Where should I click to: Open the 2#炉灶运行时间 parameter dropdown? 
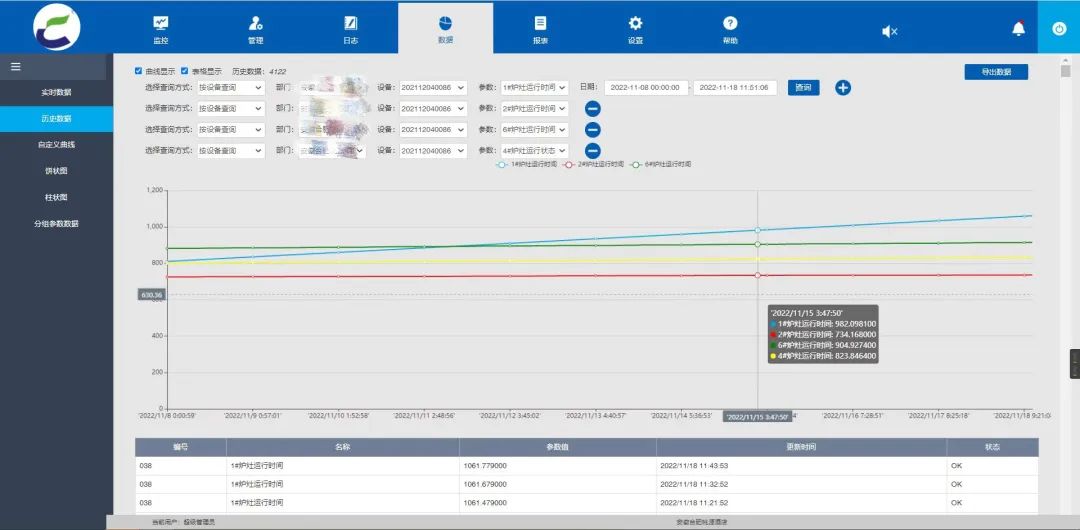point(534,109)
